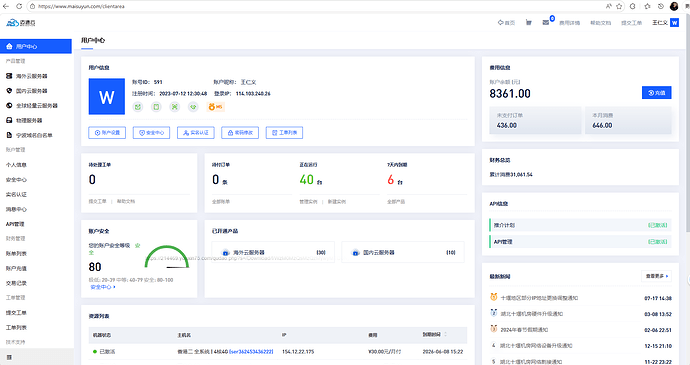Click the first green verification badge icon
Image resolution: width=690 pixels, height=365 pixels.
(138, 107)
